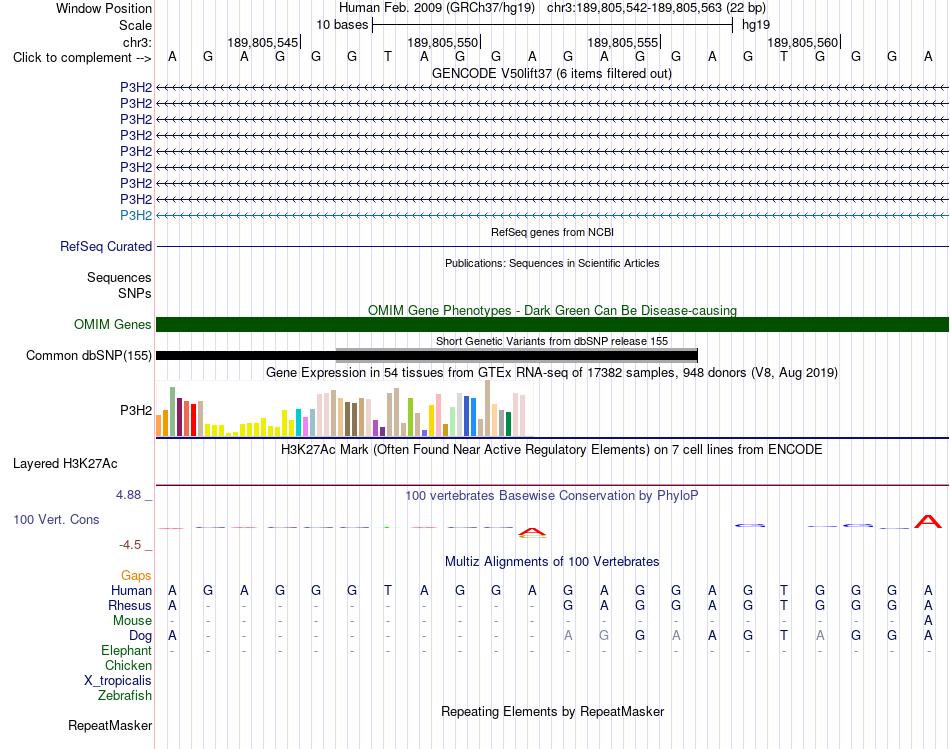Click 'RefSeq genes from NCBI' title

click(x=552, y=232)
